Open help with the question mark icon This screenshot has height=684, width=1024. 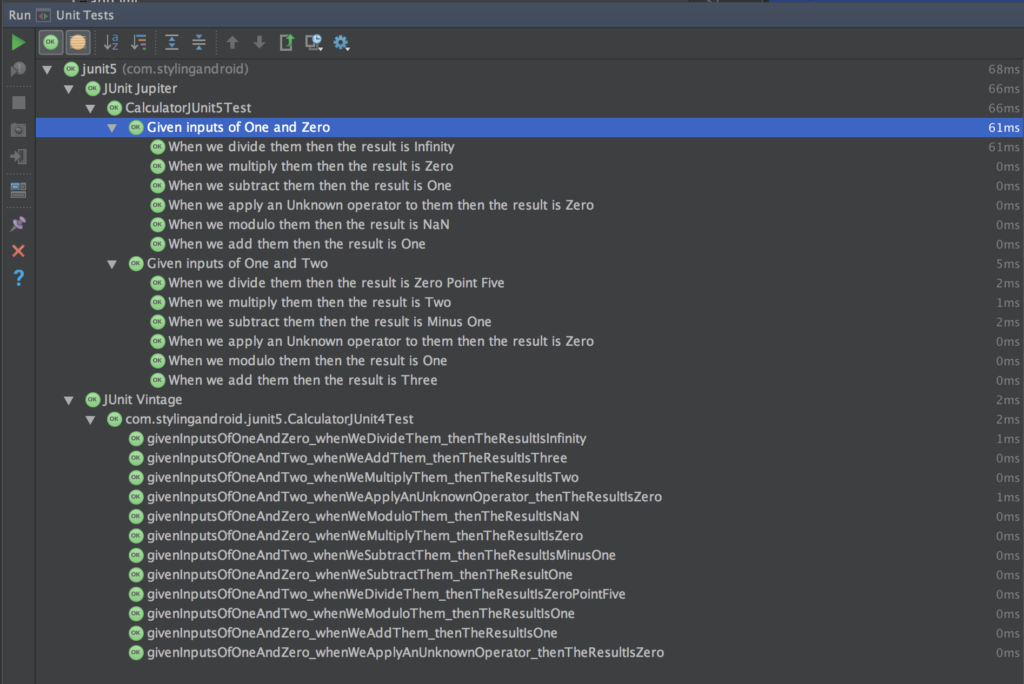tap(18, 277)
